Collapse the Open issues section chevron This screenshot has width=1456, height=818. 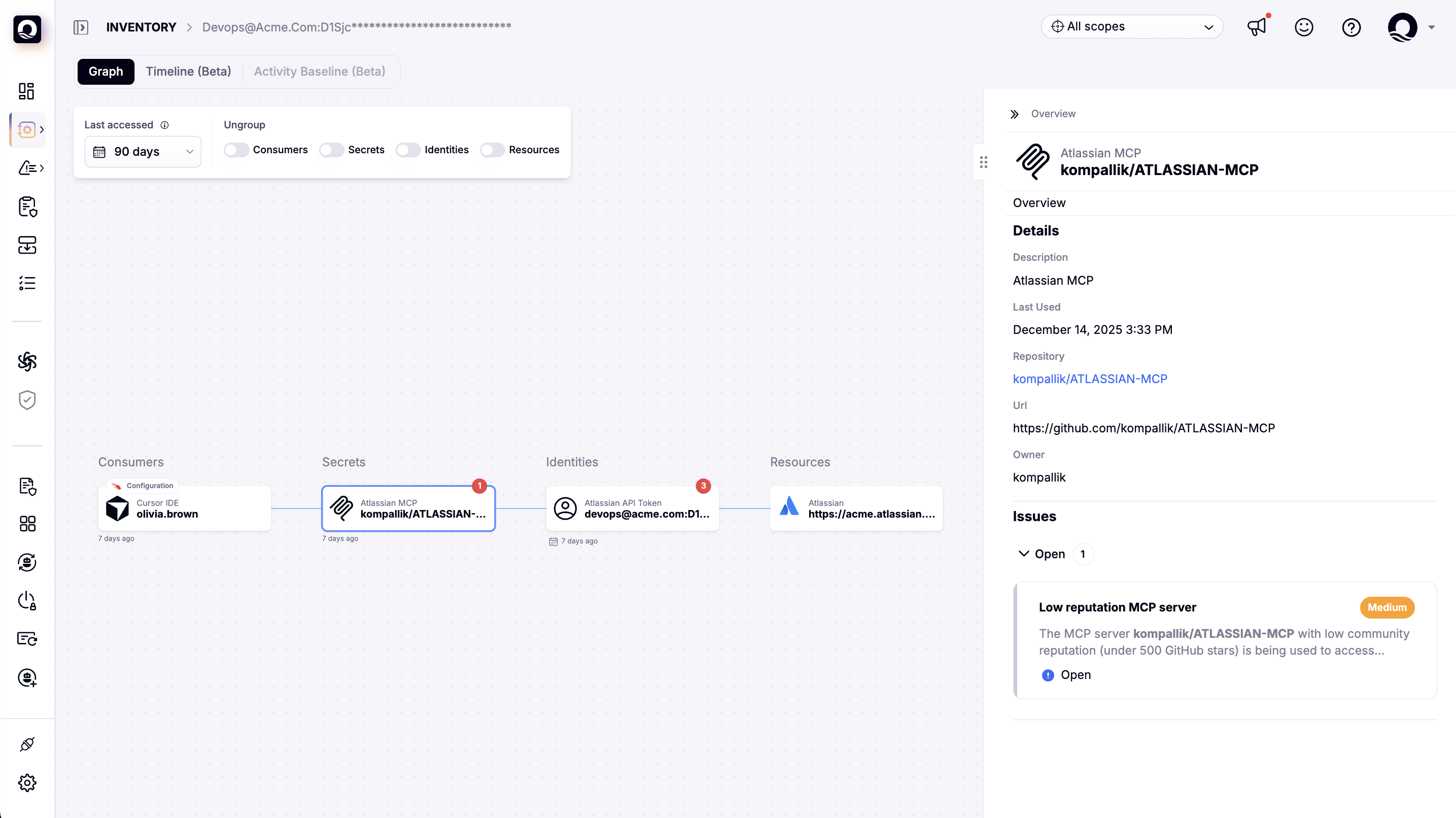click(1023, 554)
